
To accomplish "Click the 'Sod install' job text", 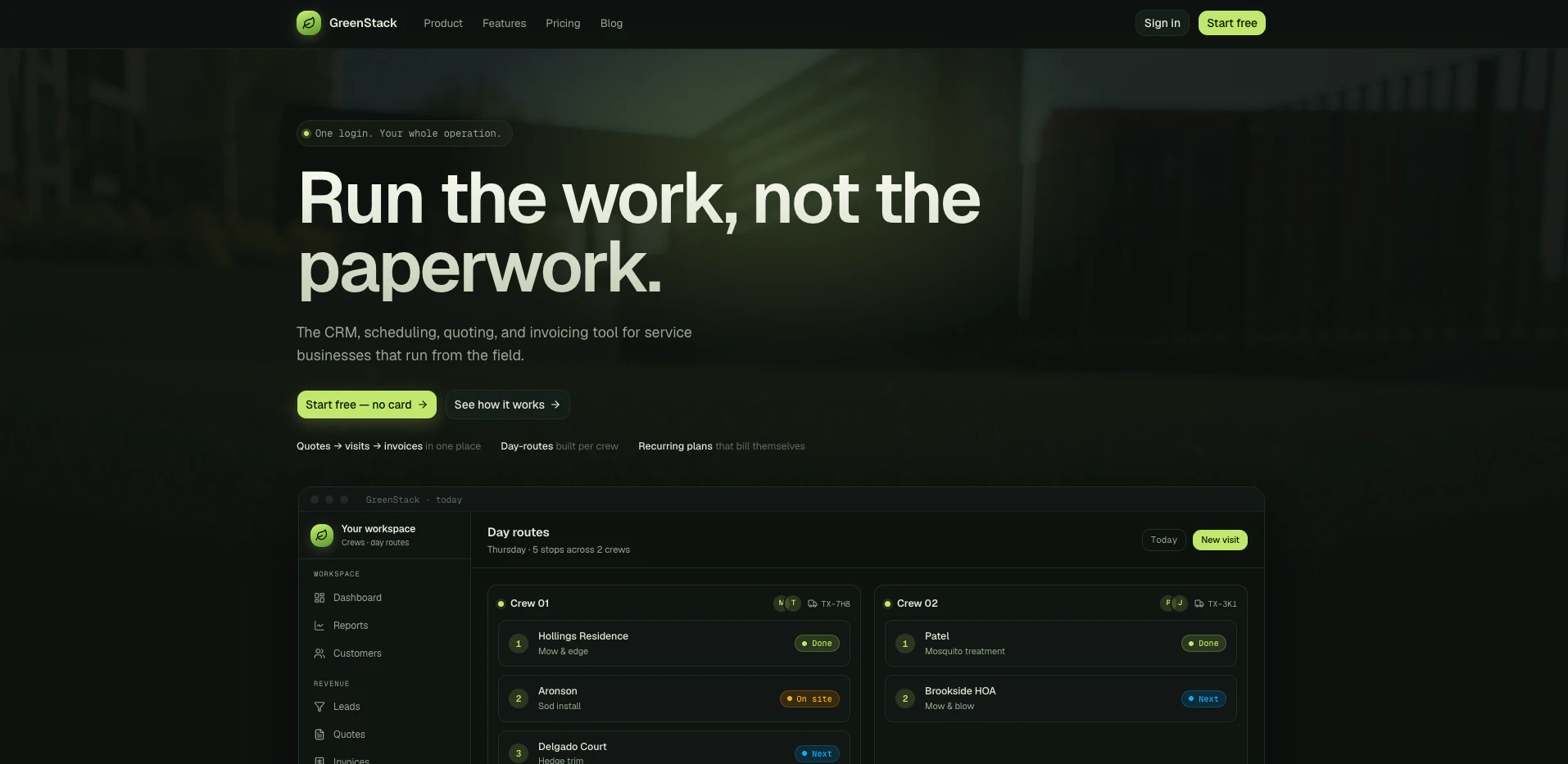I will coord(560,706).
